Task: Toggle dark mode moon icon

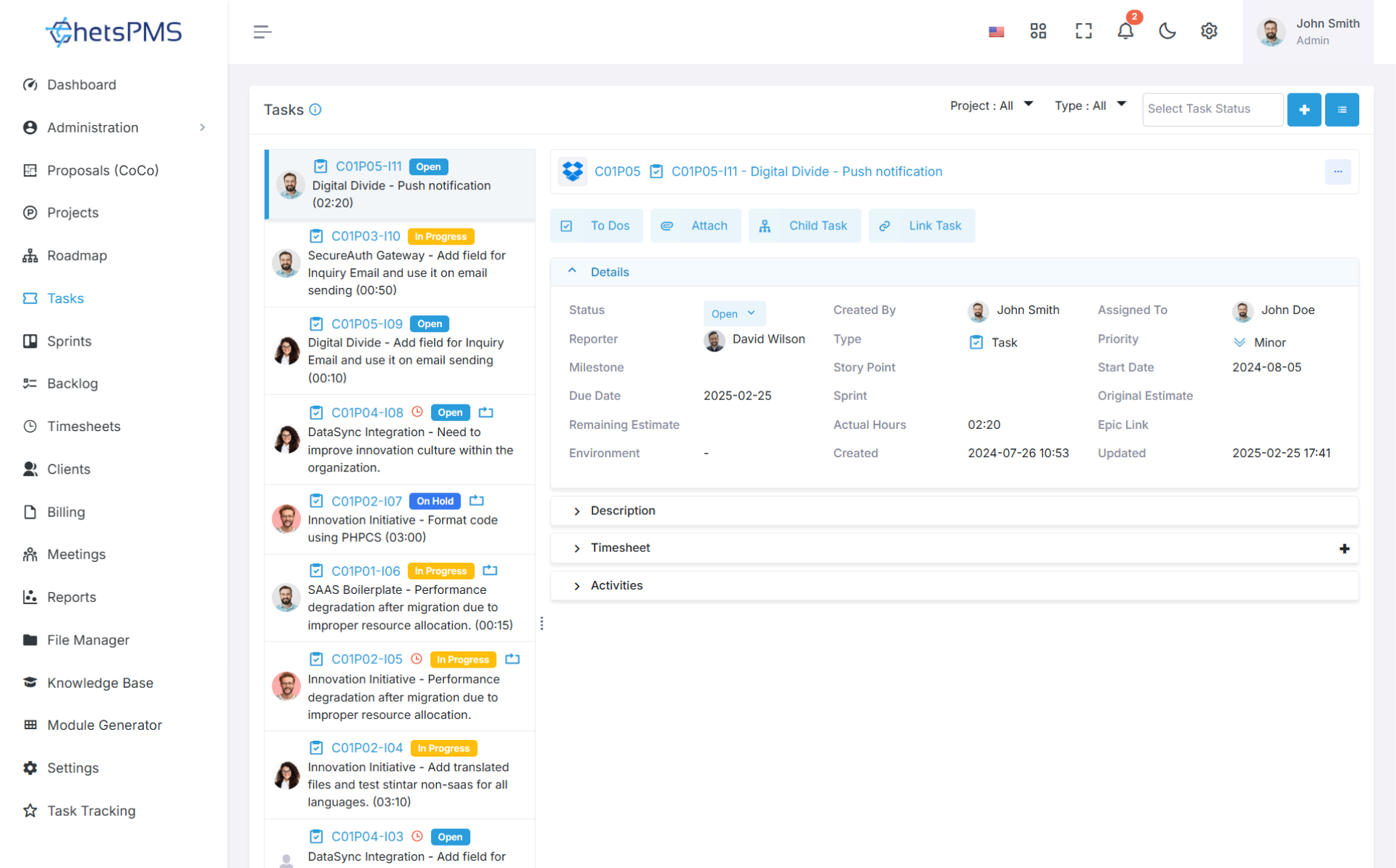Action: [x=1167, y=31]
